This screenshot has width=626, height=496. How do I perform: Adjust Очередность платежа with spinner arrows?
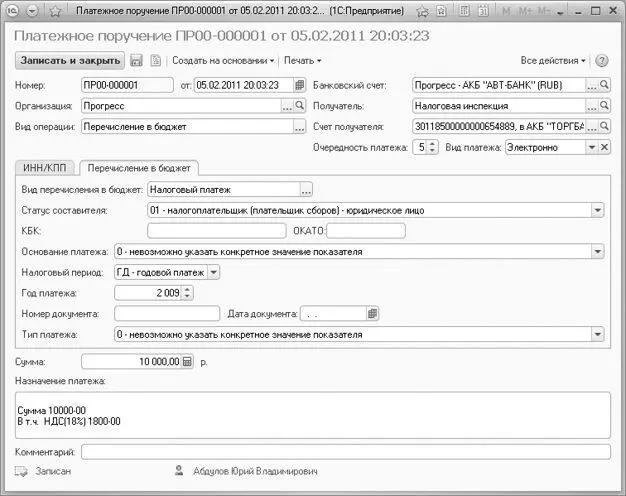[432, 147]
